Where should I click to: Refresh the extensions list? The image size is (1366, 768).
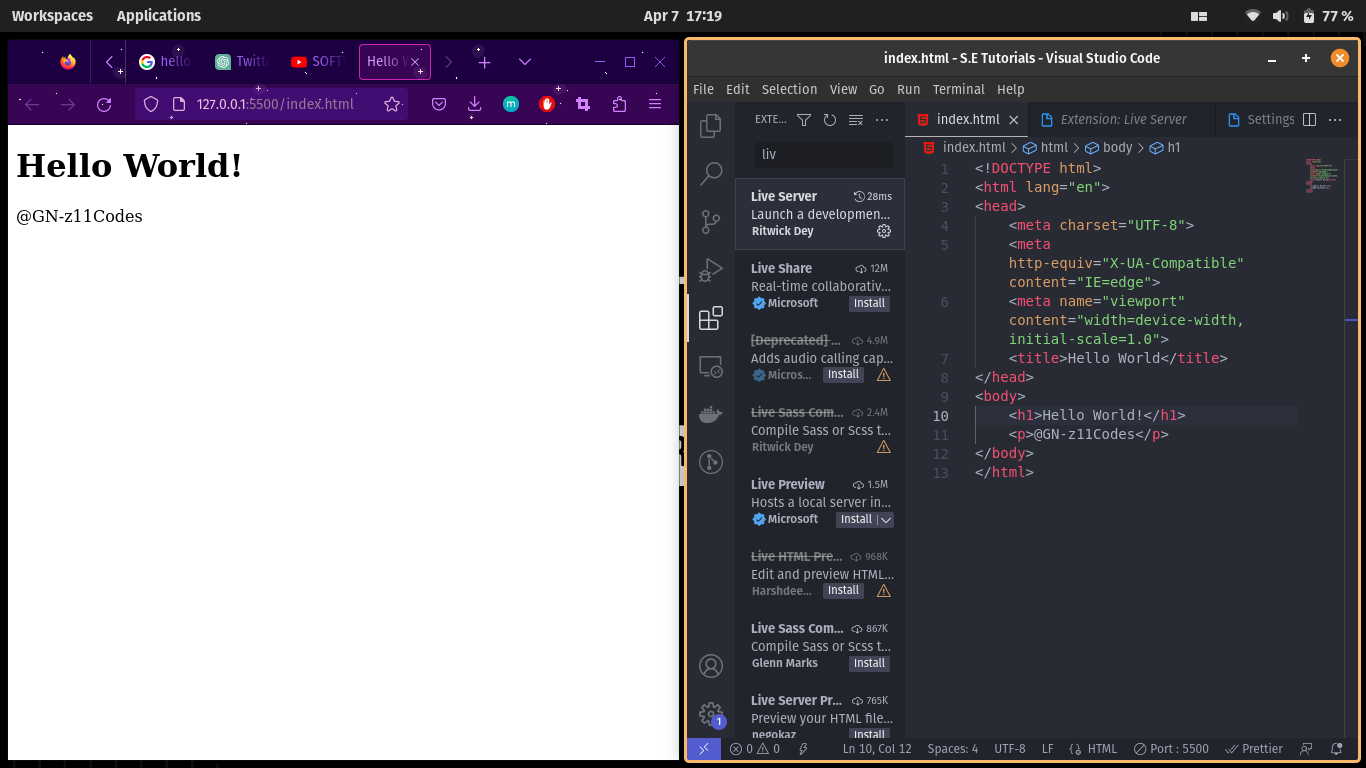[x=830, y=120]
